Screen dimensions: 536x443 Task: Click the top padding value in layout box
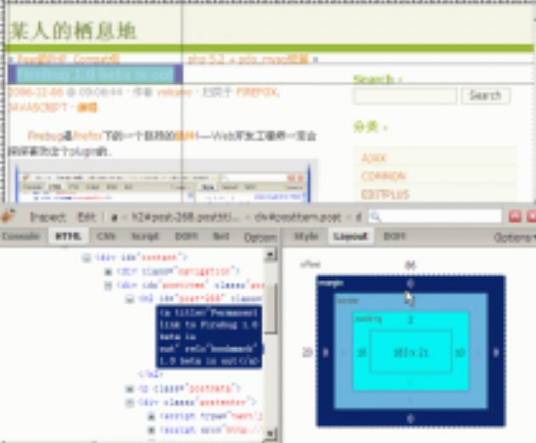point(411,319)
